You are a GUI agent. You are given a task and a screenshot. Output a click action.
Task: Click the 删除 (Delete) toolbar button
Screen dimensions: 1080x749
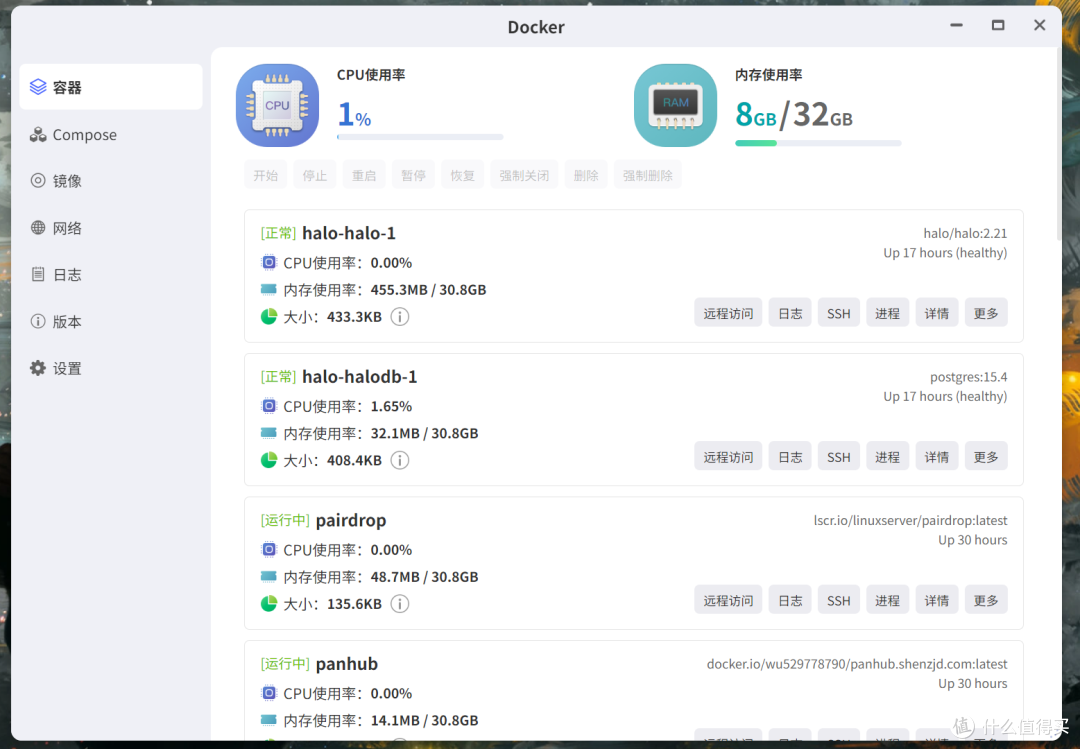586,175
